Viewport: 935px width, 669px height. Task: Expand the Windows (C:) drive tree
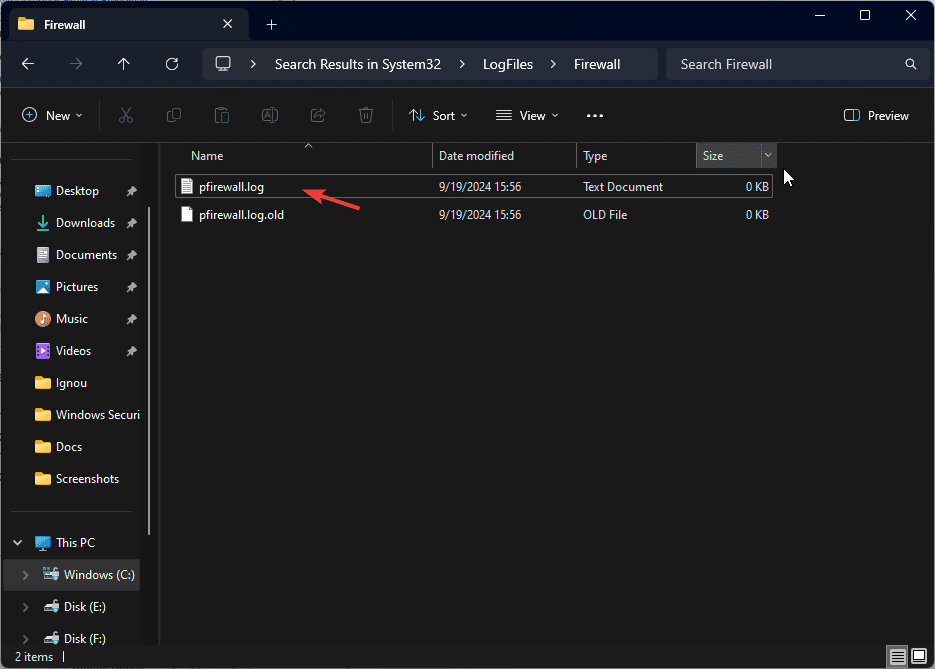tap(26, 575)
